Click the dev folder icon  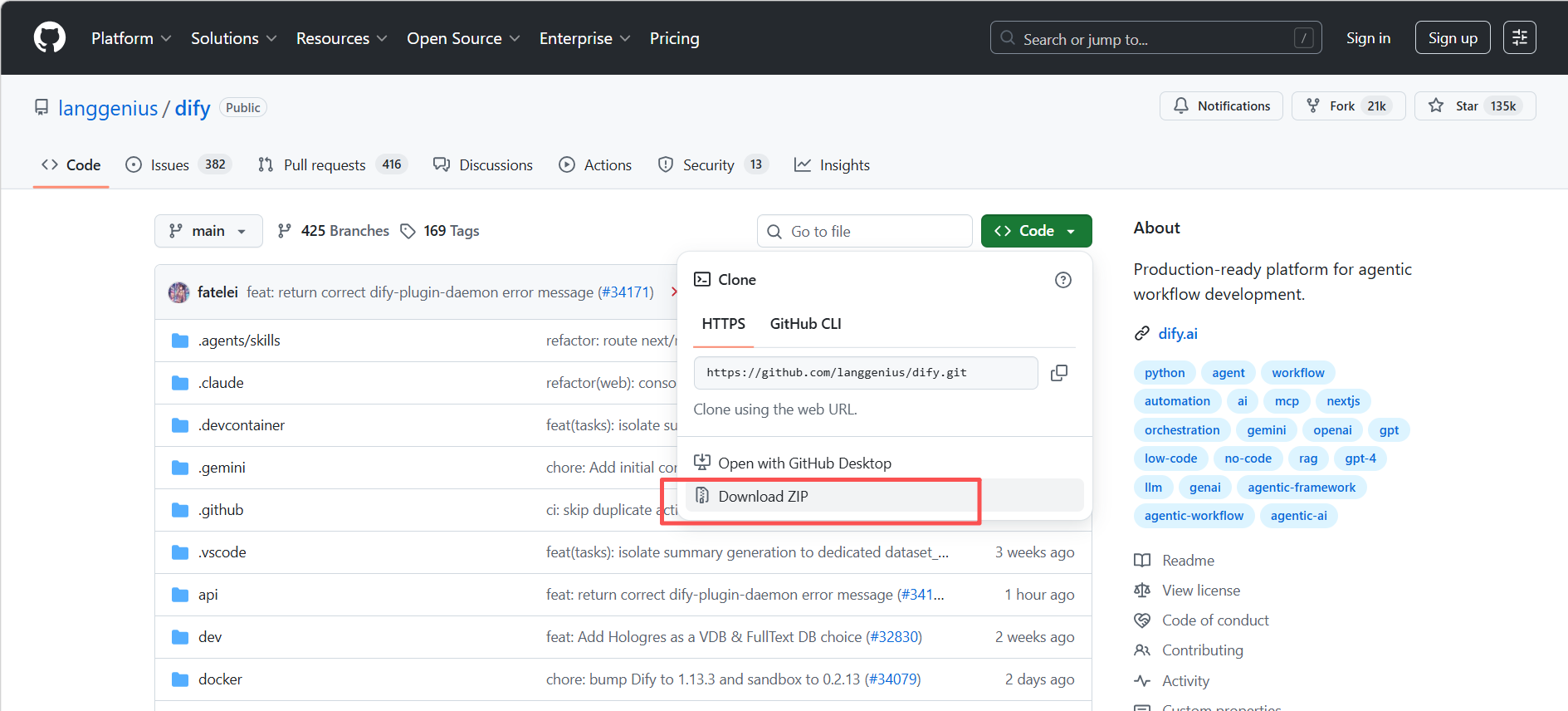pos(180,637)
